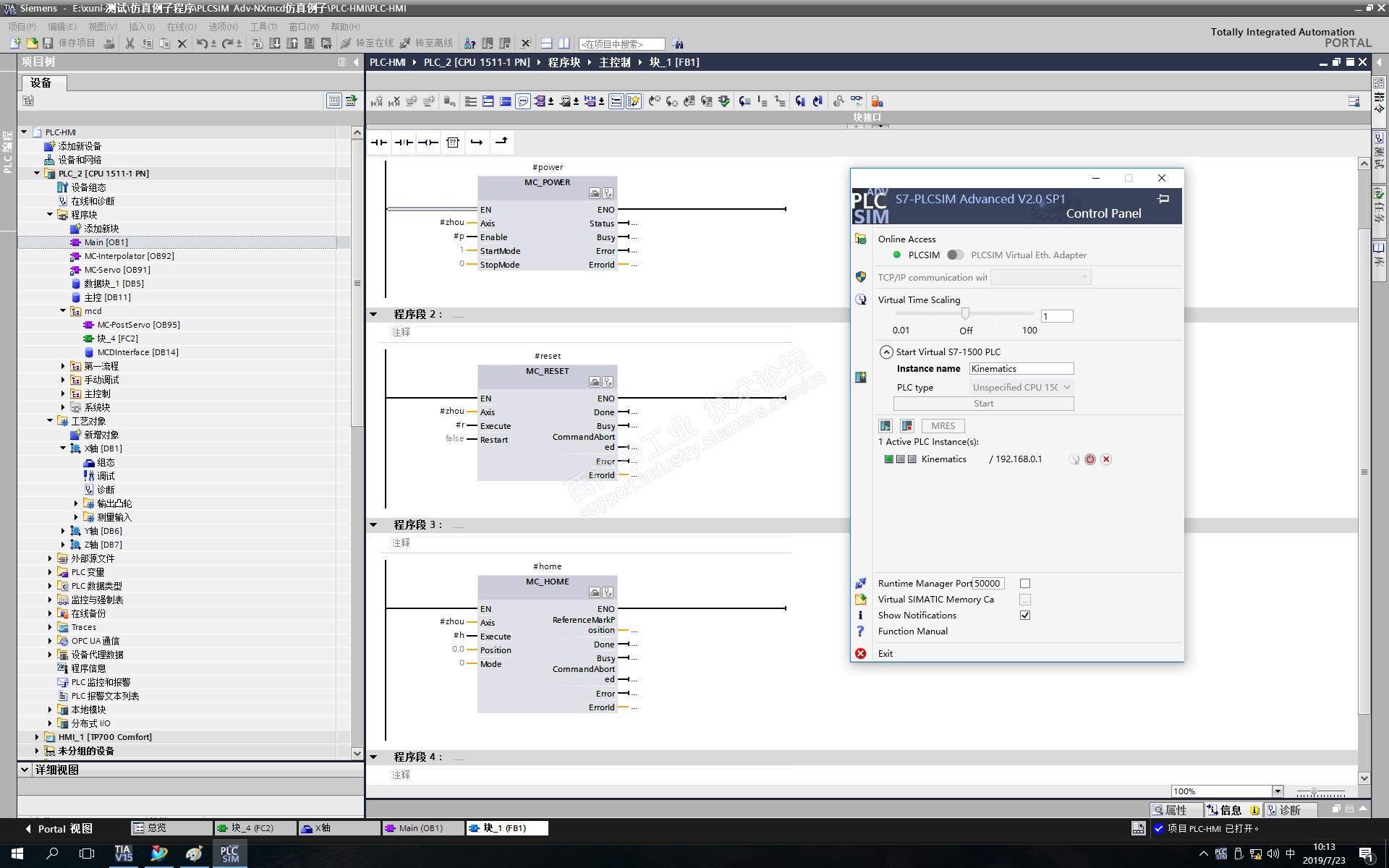Click the Virtual Time Scaling slider handle
Screen dimensions: 1389x868
(x=965, y=313)
